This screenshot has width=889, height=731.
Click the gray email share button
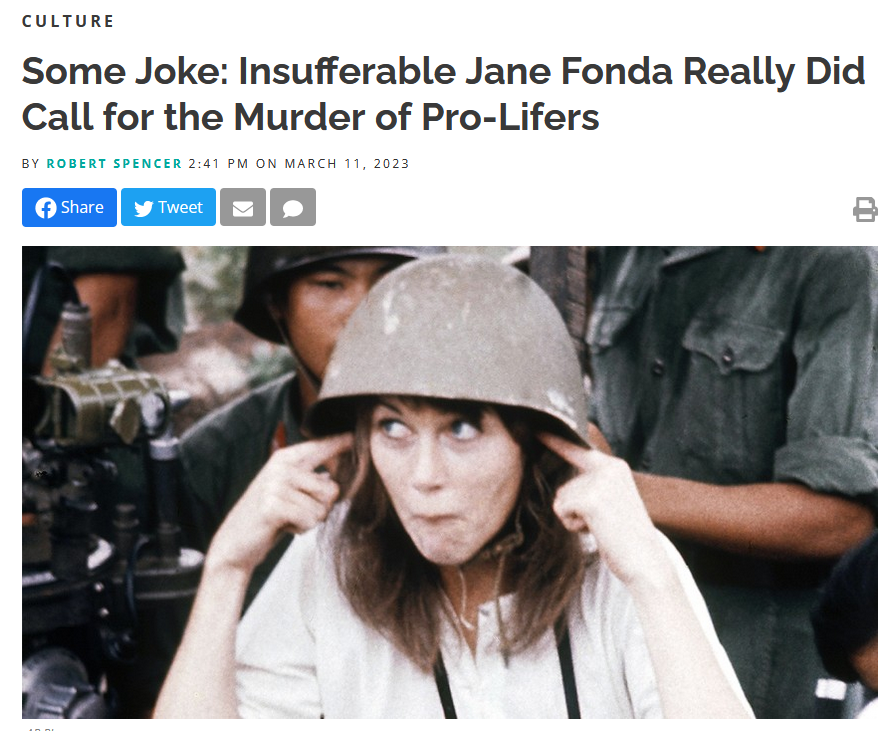point(243,208)
